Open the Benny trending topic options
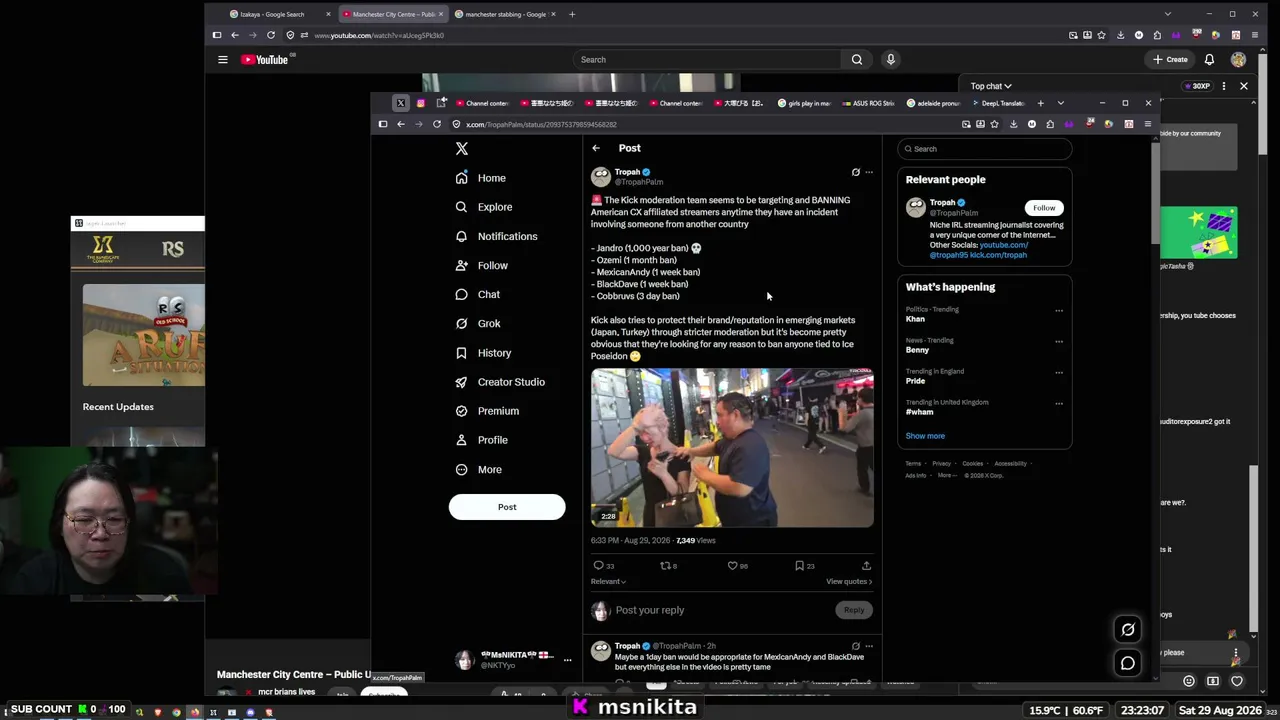 point(1059,341)
